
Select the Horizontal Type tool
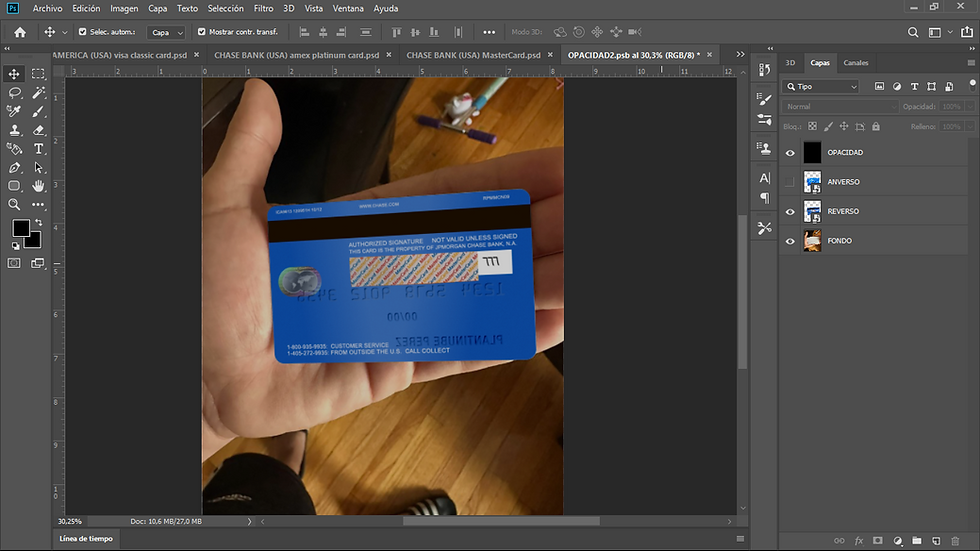click(x=38, y=149)
